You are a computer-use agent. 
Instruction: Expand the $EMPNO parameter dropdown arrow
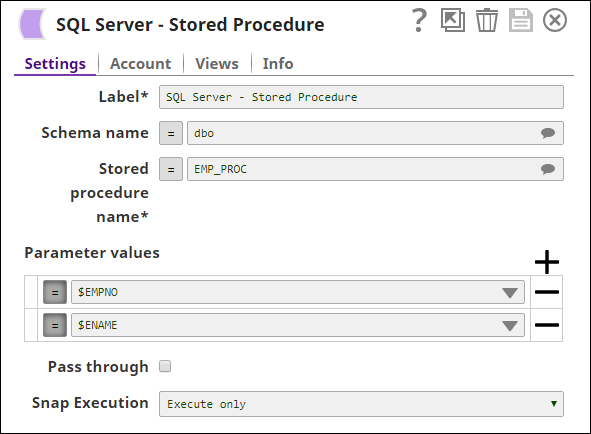510,293
